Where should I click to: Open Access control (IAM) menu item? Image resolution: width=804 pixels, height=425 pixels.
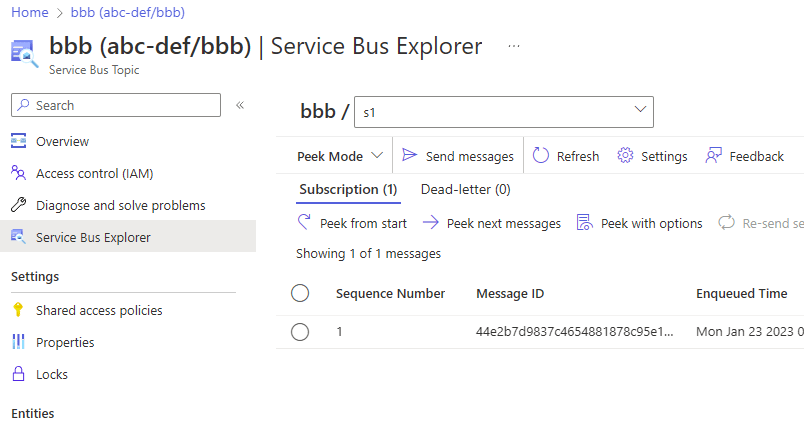coord(94,174)
